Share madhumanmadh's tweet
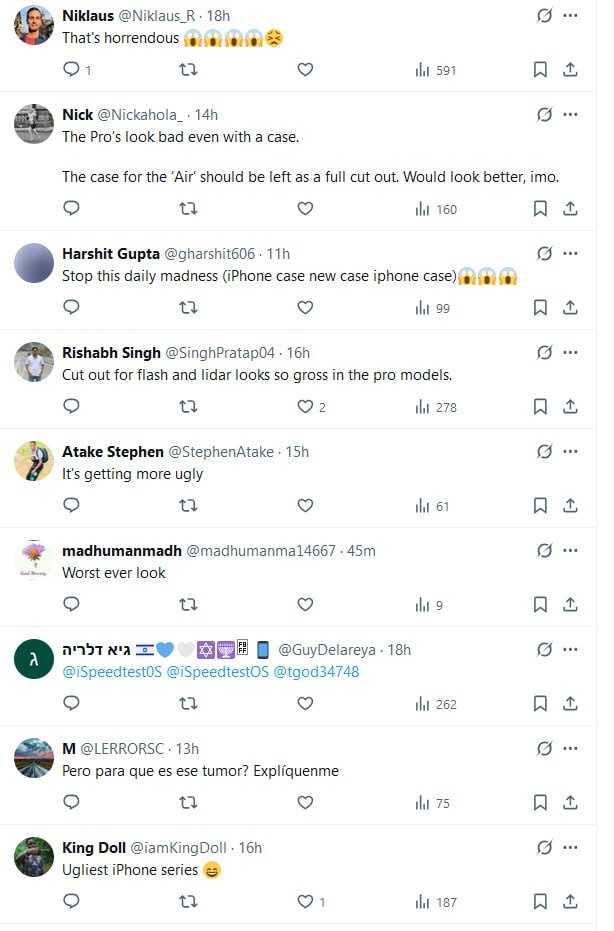This screenshot has height=931, width=614. (570, 605)
